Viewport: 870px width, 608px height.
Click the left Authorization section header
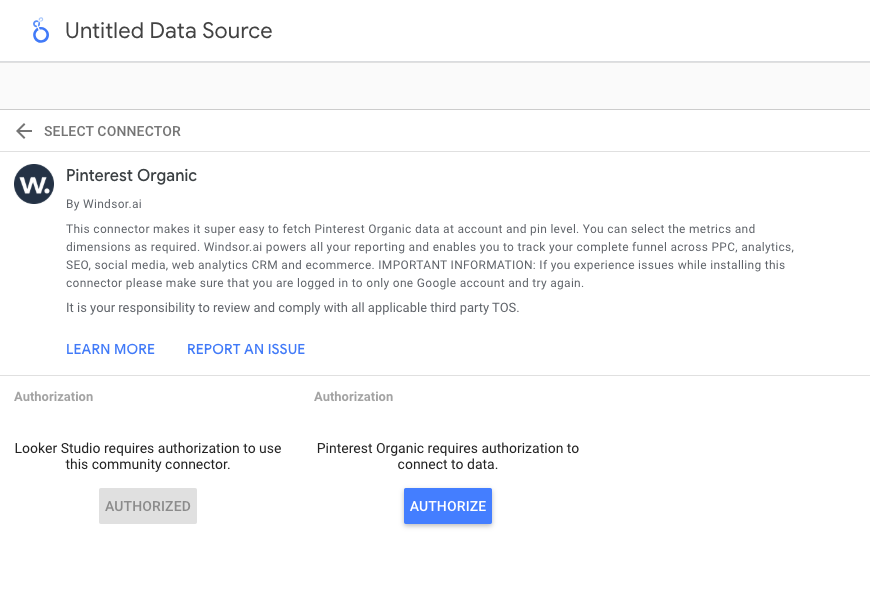click(54, 397)
